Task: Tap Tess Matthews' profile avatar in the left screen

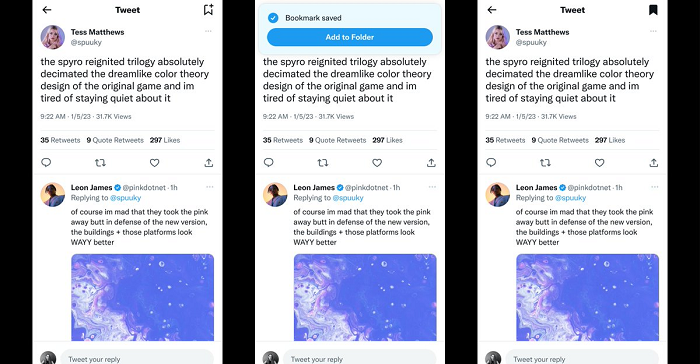Action: pos(53,37)
